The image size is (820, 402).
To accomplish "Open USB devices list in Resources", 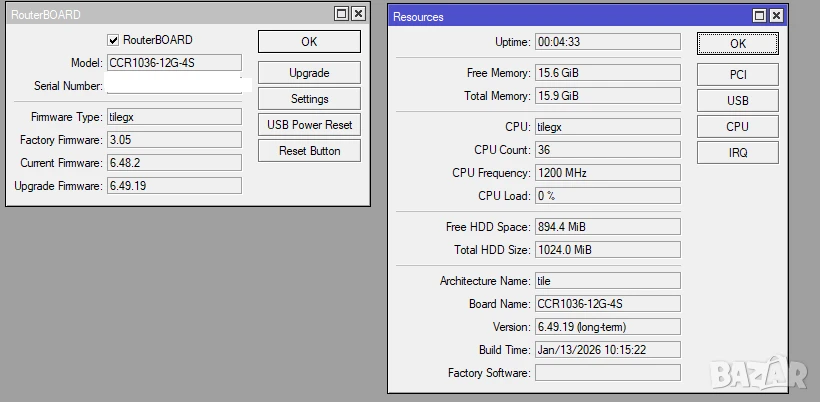I will (x=737, y=100).
